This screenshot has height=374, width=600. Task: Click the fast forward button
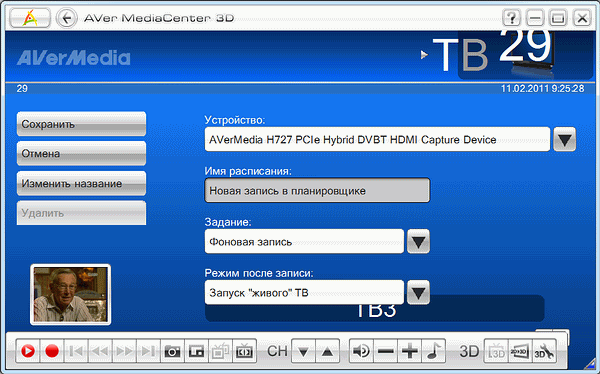(124, 351)
